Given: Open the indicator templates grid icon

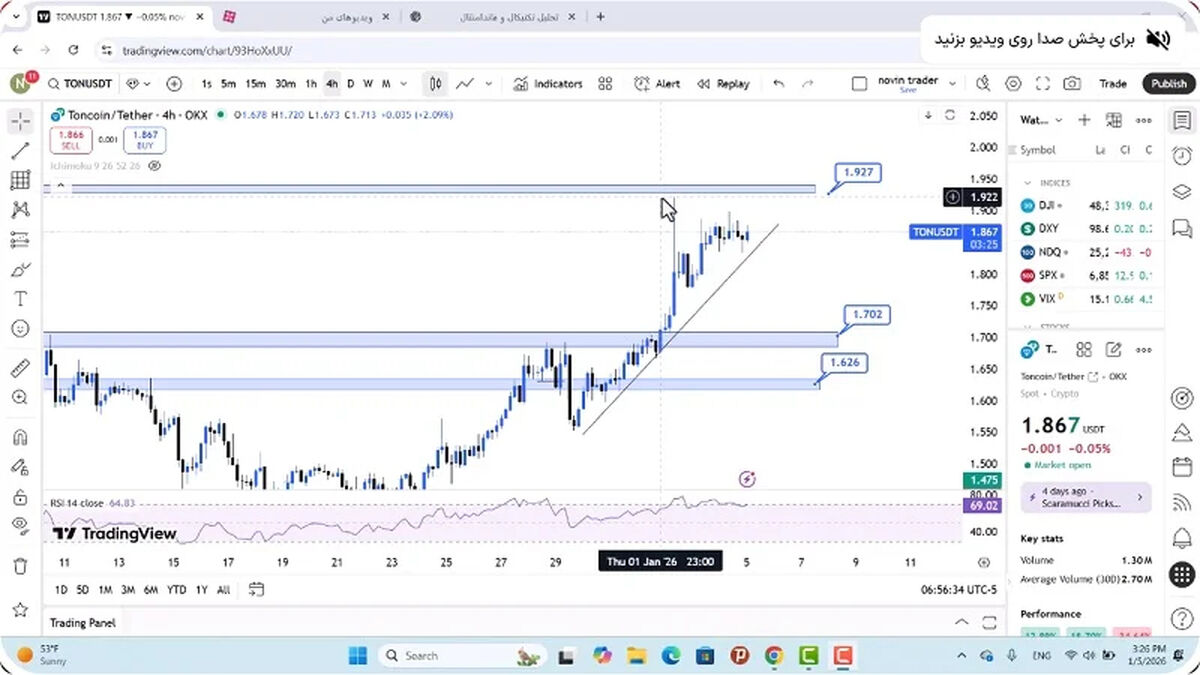Looking at the screenshot, I should coord(605,84).
